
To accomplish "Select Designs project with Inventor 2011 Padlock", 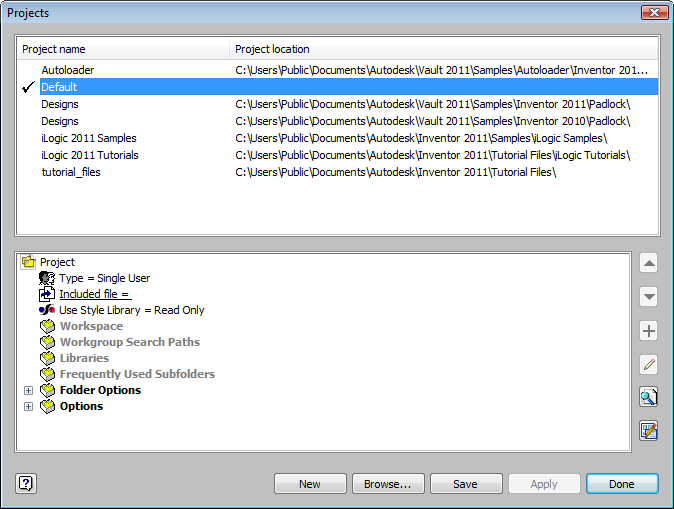I will 60,104.
